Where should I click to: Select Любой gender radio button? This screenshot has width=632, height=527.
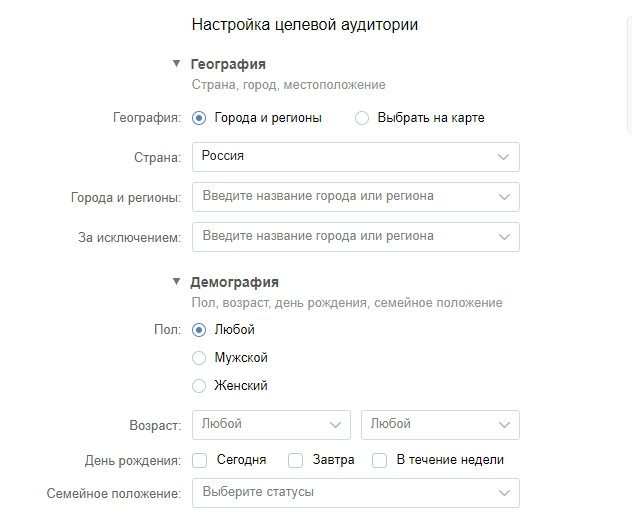pos(199,330)
